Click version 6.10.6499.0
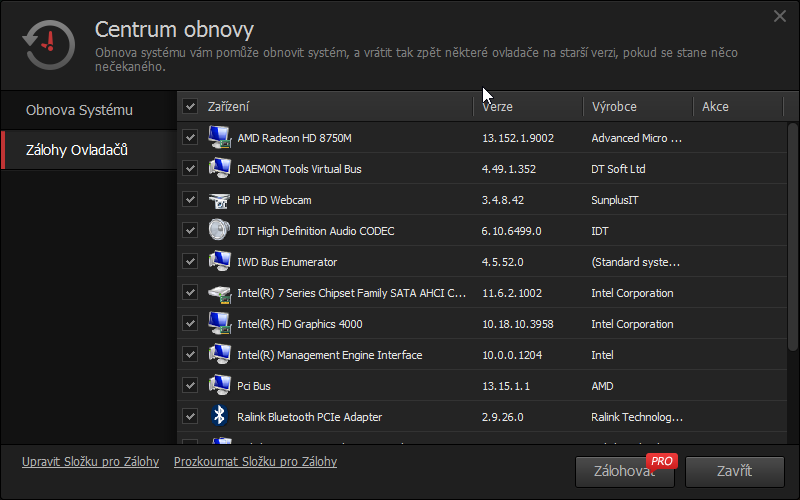 click(x=511, y=231)
